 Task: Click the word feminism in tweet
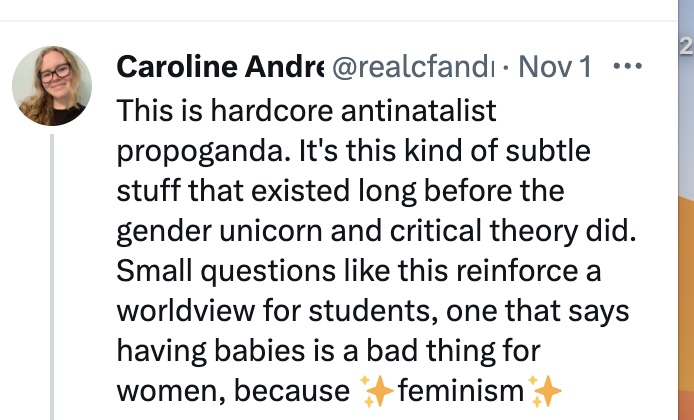(x=460, y=389)
